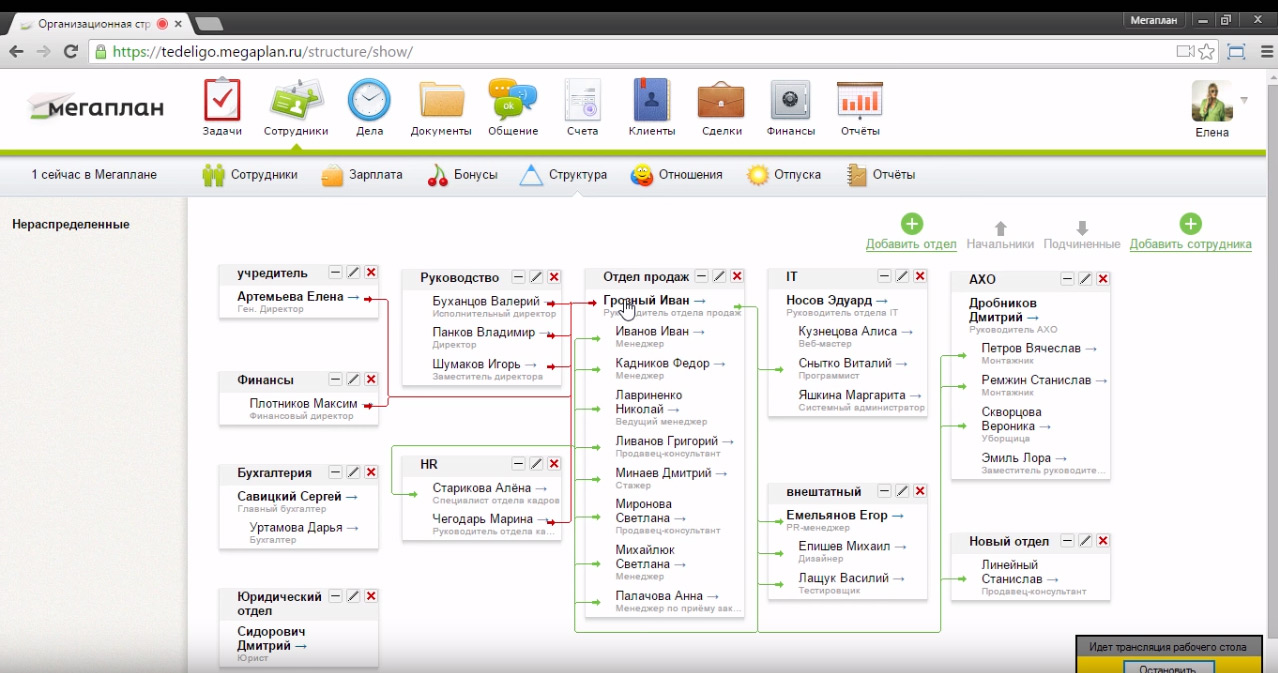Collapse the Отдел продаж department box
The height and width of the screenshot is (673, 1278).
tap(701, 276)
